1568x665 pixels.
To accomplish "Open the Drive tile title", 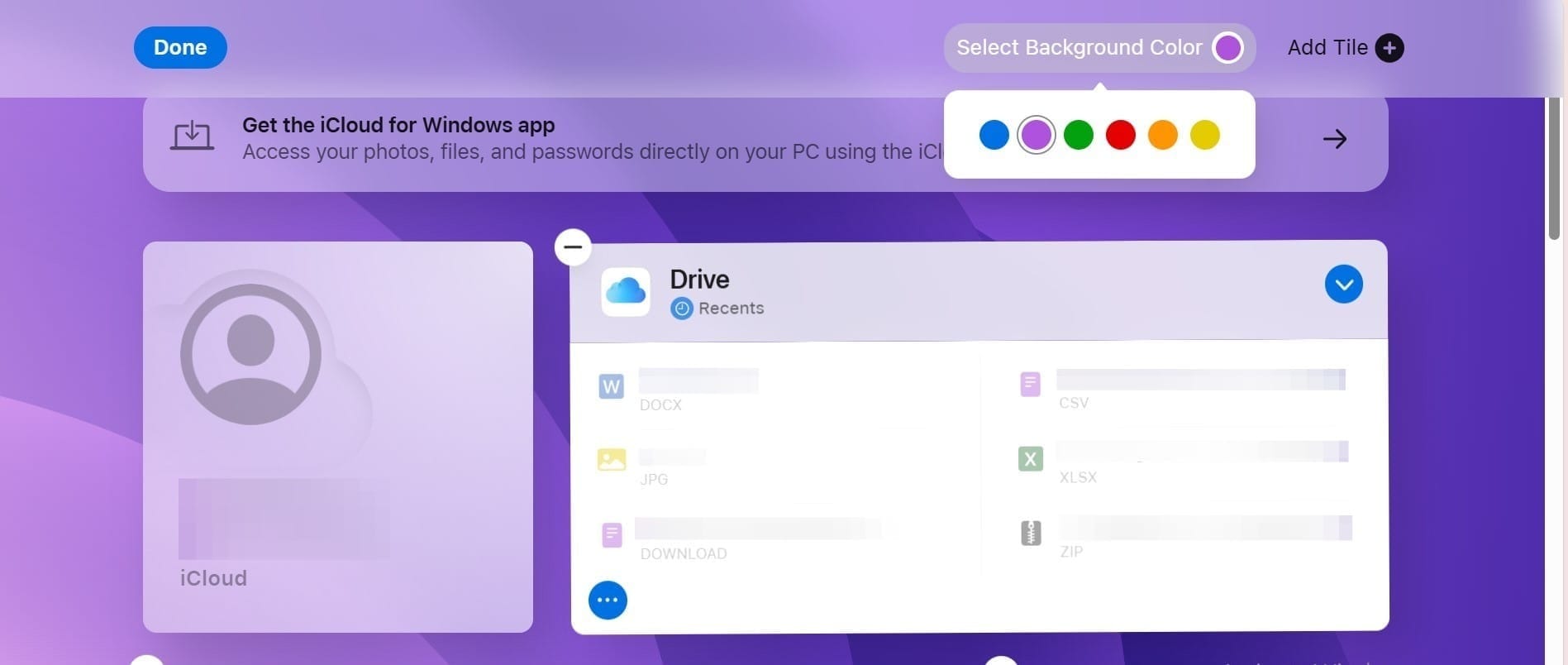I will coord(699,279).
